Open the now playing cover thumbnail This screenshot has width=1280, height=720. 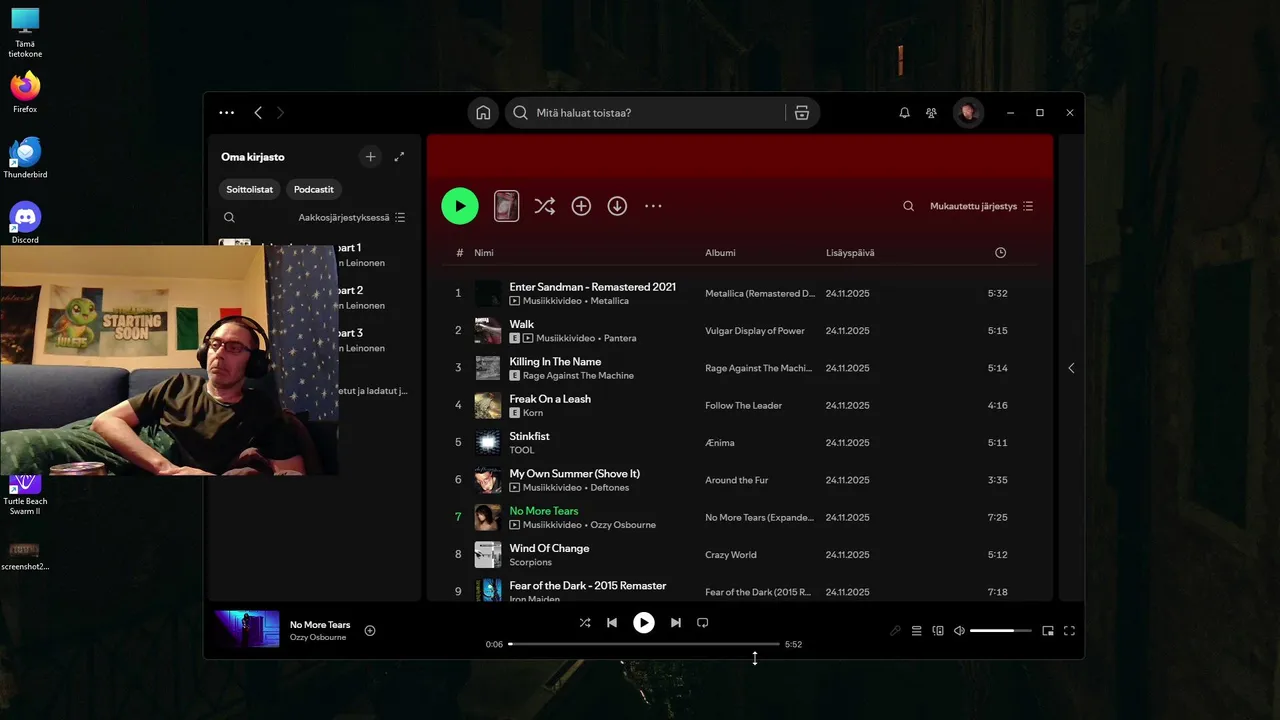click(x=247, y=630)
